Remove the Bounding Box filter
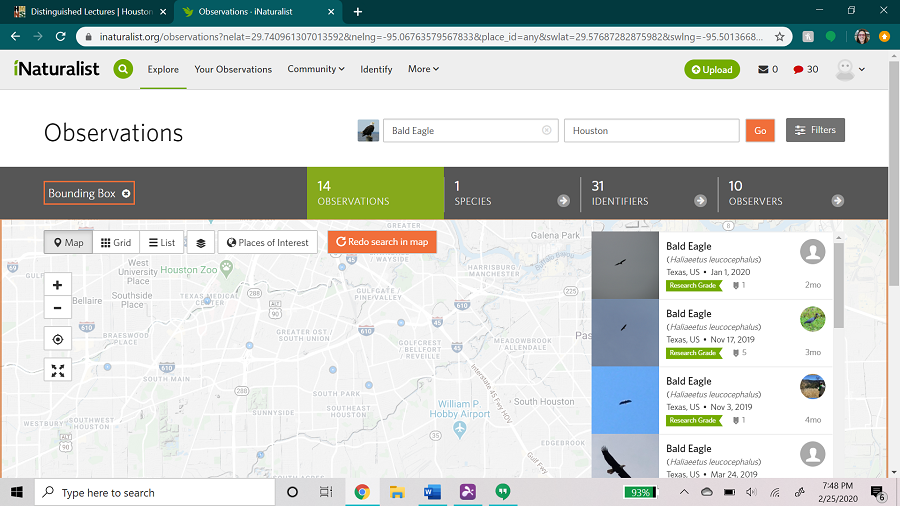The height and width of the screenshot is (506, 900). click(126, 193)
